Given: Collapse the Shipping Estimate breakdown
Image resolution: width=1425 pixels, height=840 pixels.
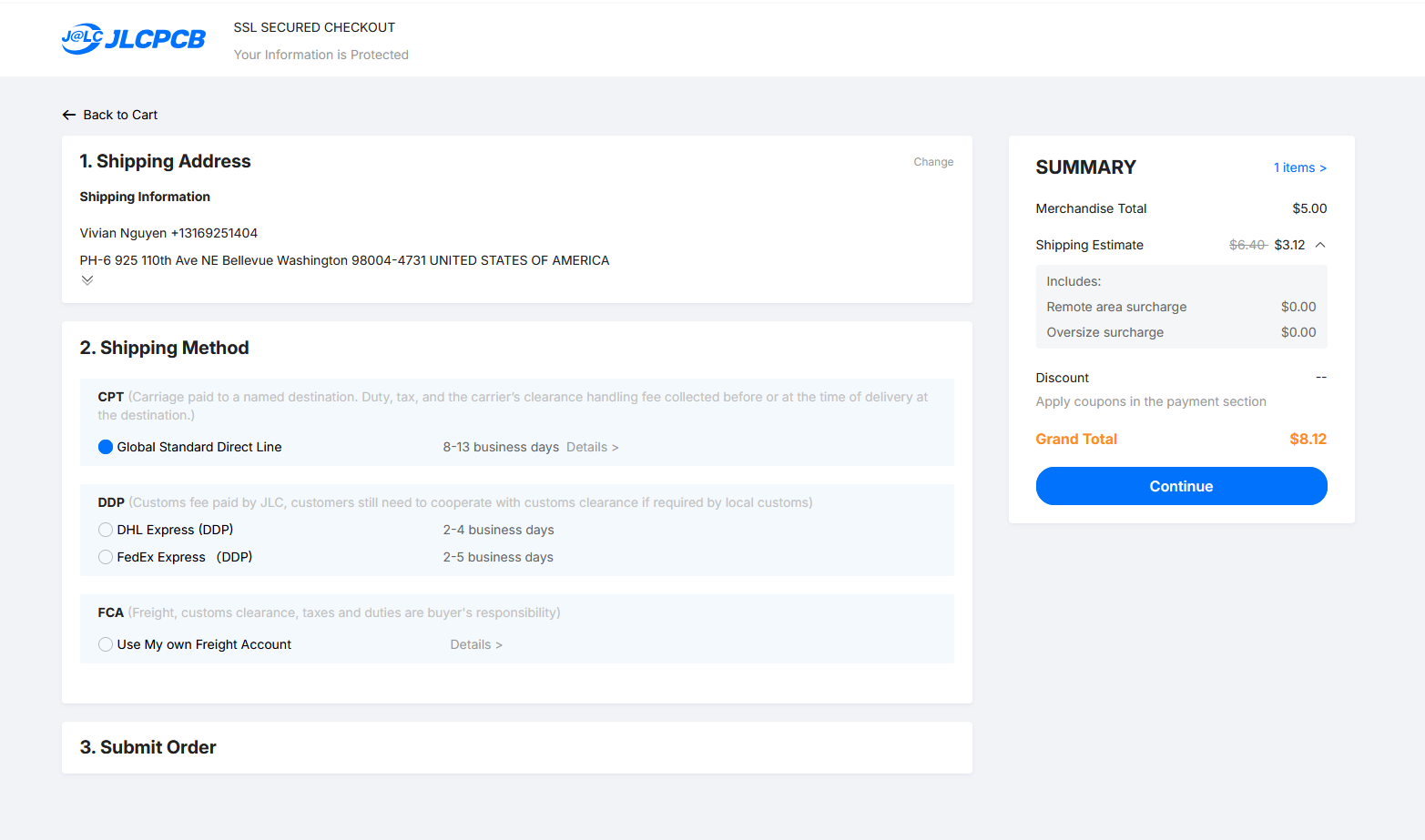Looking at the screenshot, I should [1320, 245].
